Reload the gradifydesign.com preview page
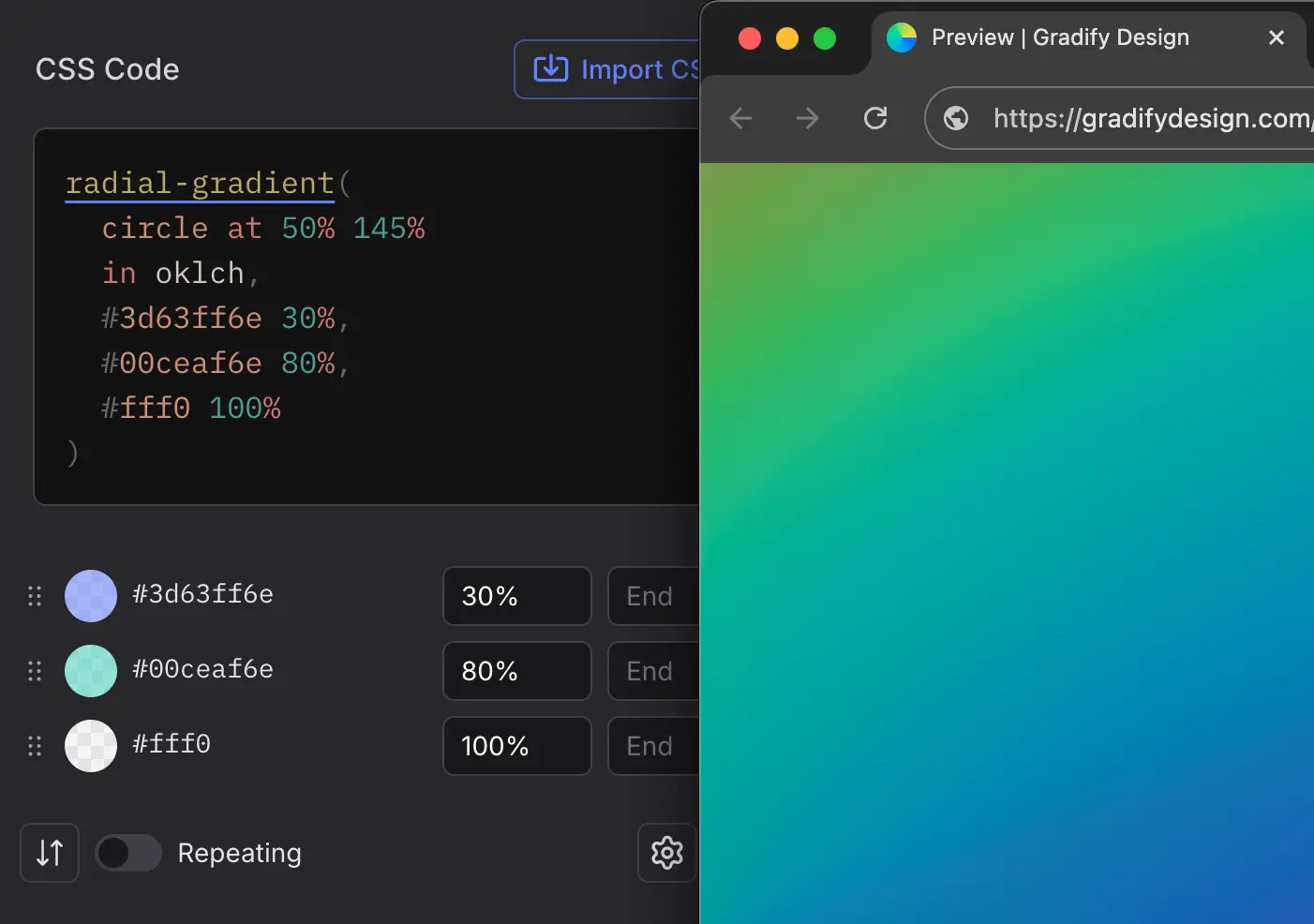1314x924 pixels. point(874,118)
